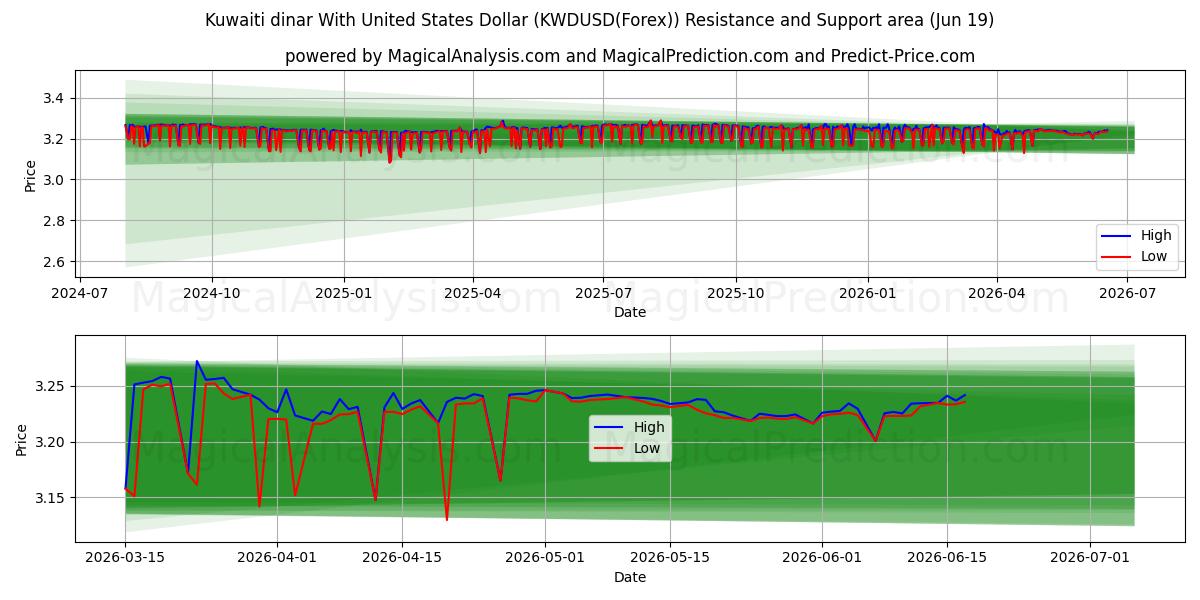Click the 2026-04-01 date tick label
Screen dimensions: 1200x600
[x=277, y=558]
